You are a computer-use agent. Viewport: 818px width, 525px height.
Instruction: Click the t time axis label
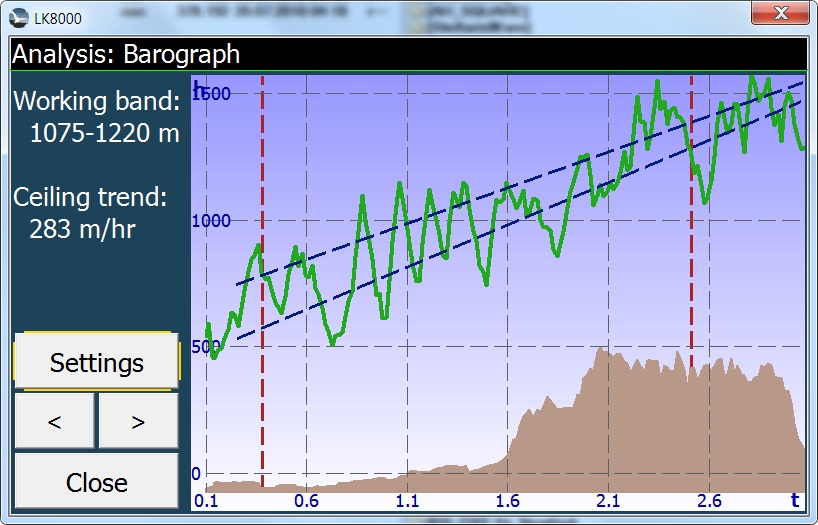[795, 499]
